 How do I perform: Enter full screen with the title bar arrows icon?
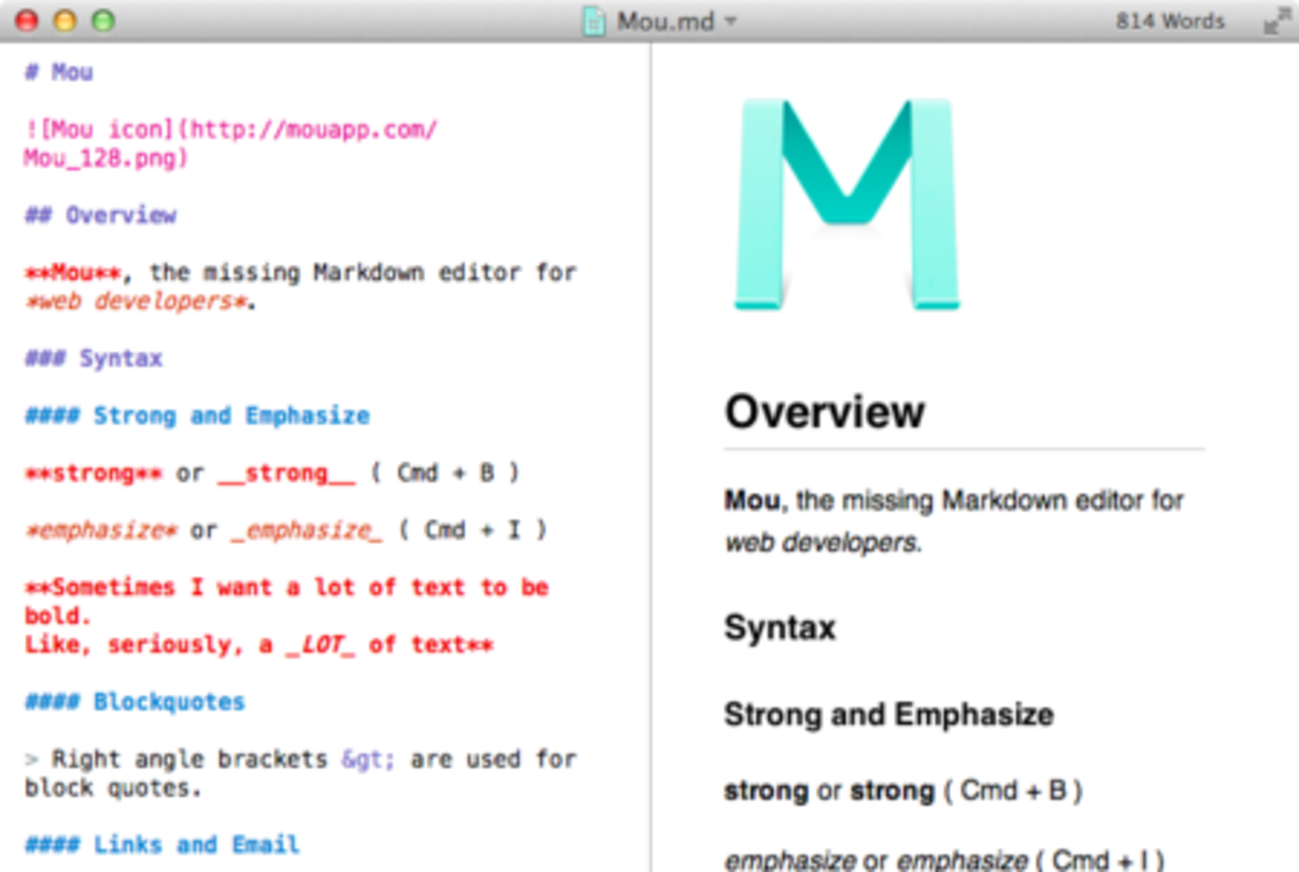(1275, 21)
